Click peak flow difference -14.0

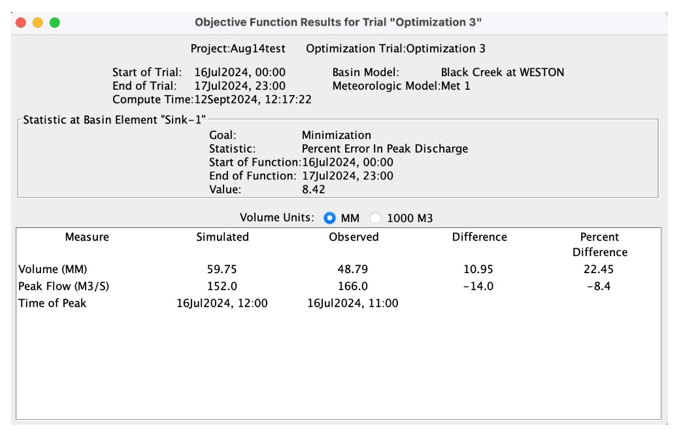(478, 286)
